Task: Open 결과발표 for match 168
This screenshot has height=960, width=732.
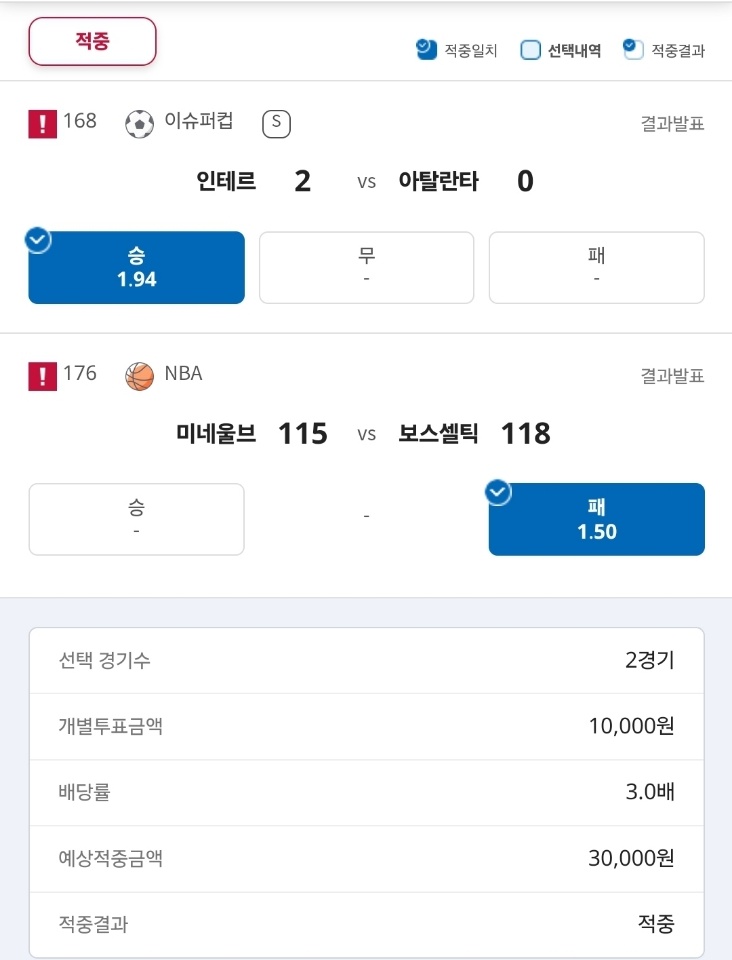Action: click(x=673, y=124)
